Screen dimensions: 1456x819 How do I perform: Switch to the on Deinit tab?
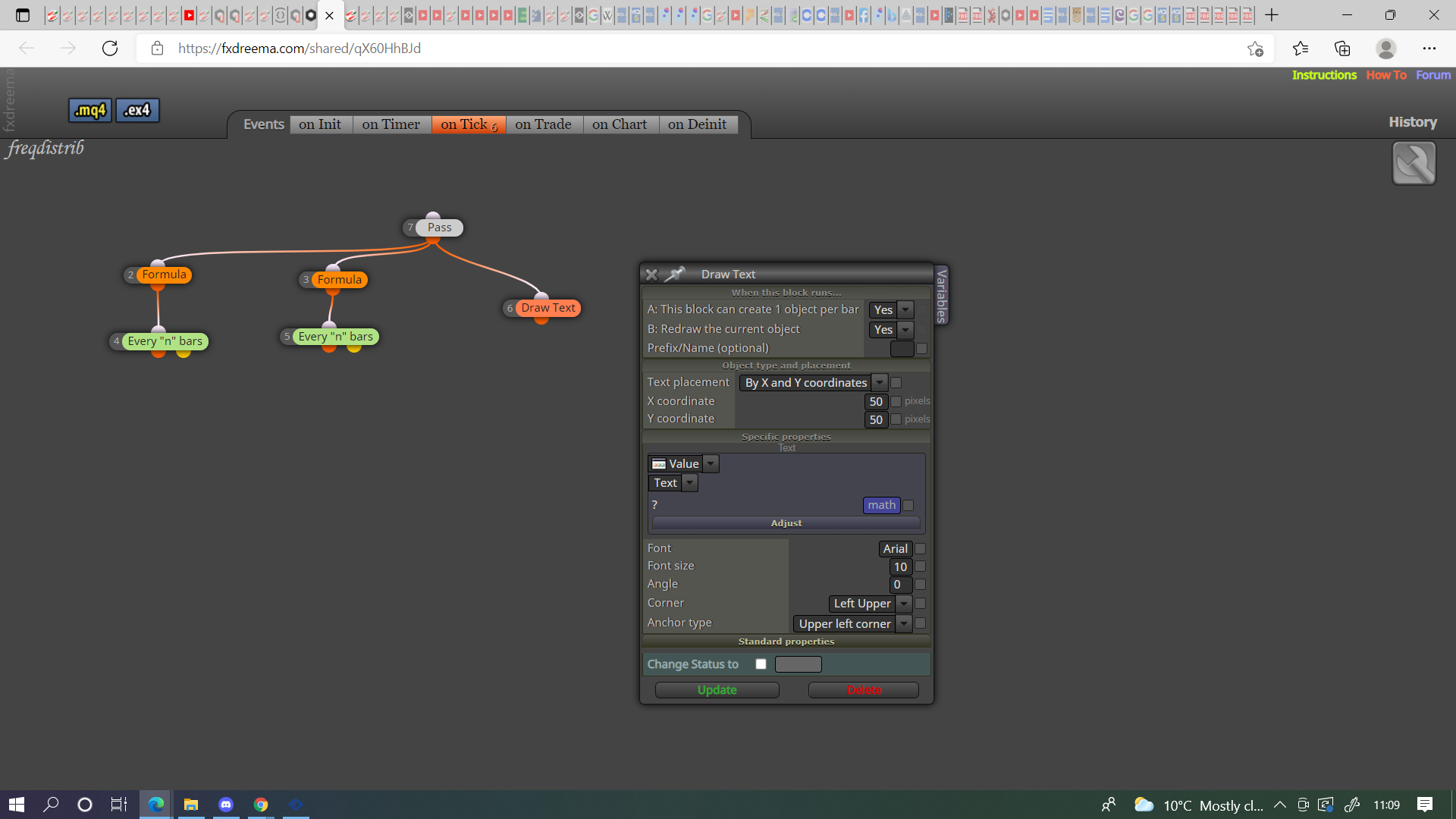pyautogui.click(x=698, y=124)
